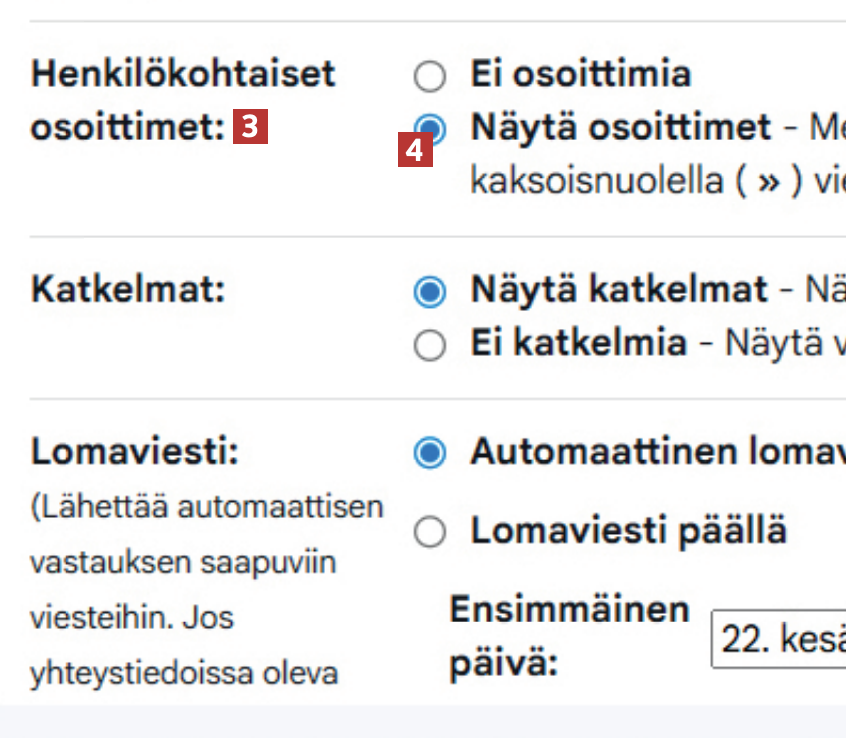Select the "Ei osoittimia" radio button
The width and height of the screenshot is (846, 738).
pyautogui.click(x=430, y=75)
